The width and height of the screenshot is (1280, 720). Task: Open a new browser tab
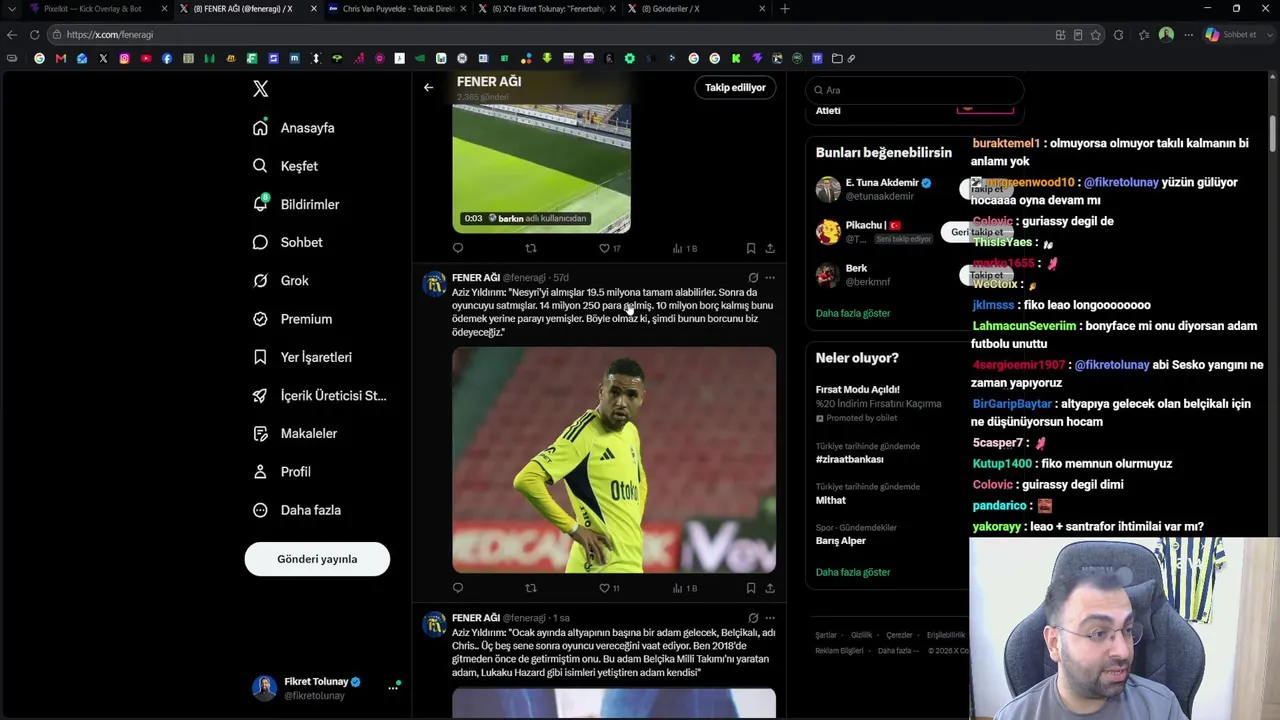click(x=785, y=9)
